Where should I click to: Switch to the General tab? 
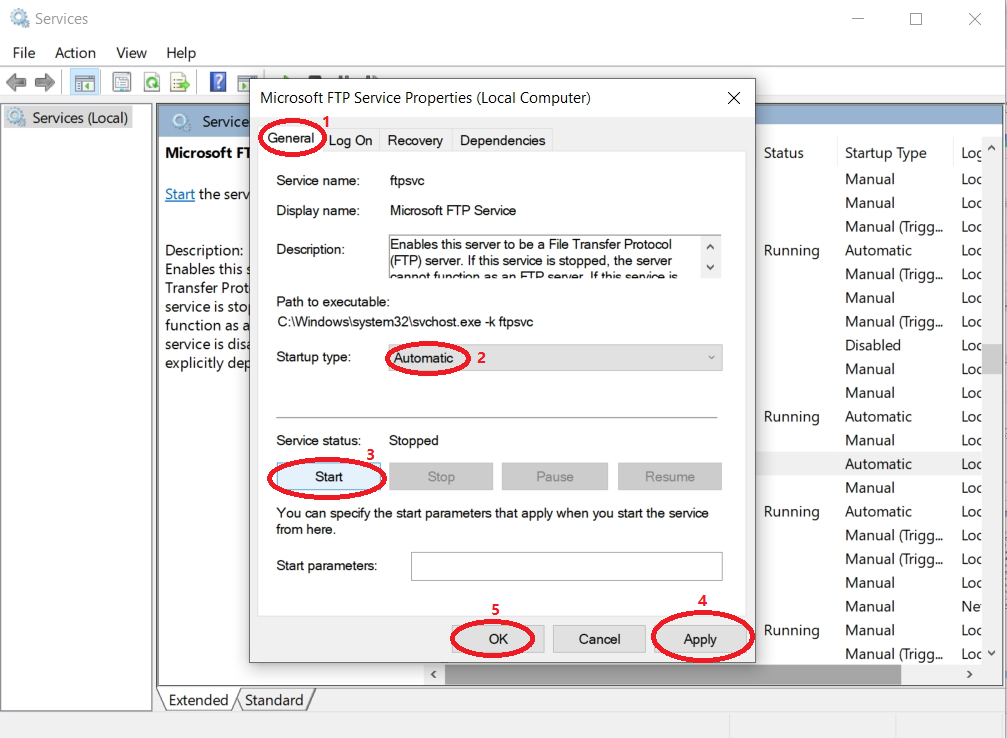click(x=291, y=138)
